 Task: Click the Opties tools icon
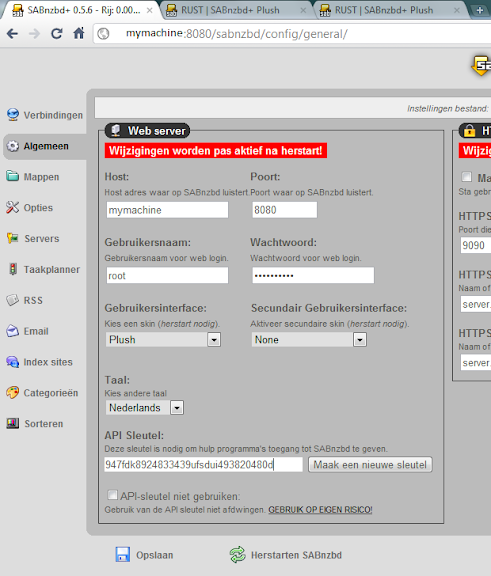point(12,207)
